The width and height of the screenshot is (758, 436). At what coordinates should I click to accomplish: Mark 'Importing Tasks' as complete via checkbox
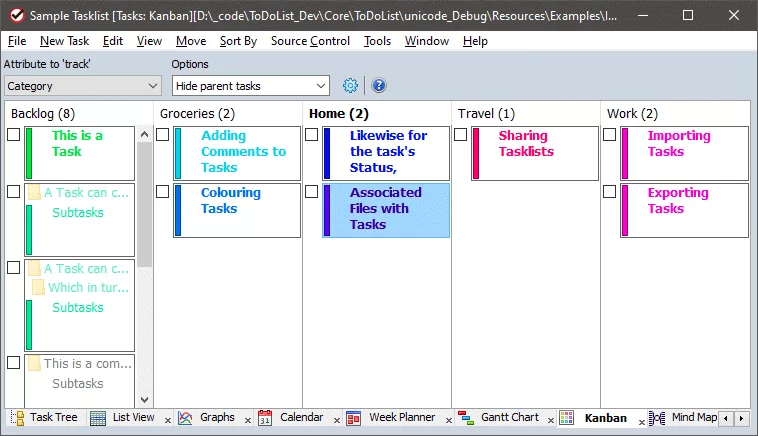(610, 135)
